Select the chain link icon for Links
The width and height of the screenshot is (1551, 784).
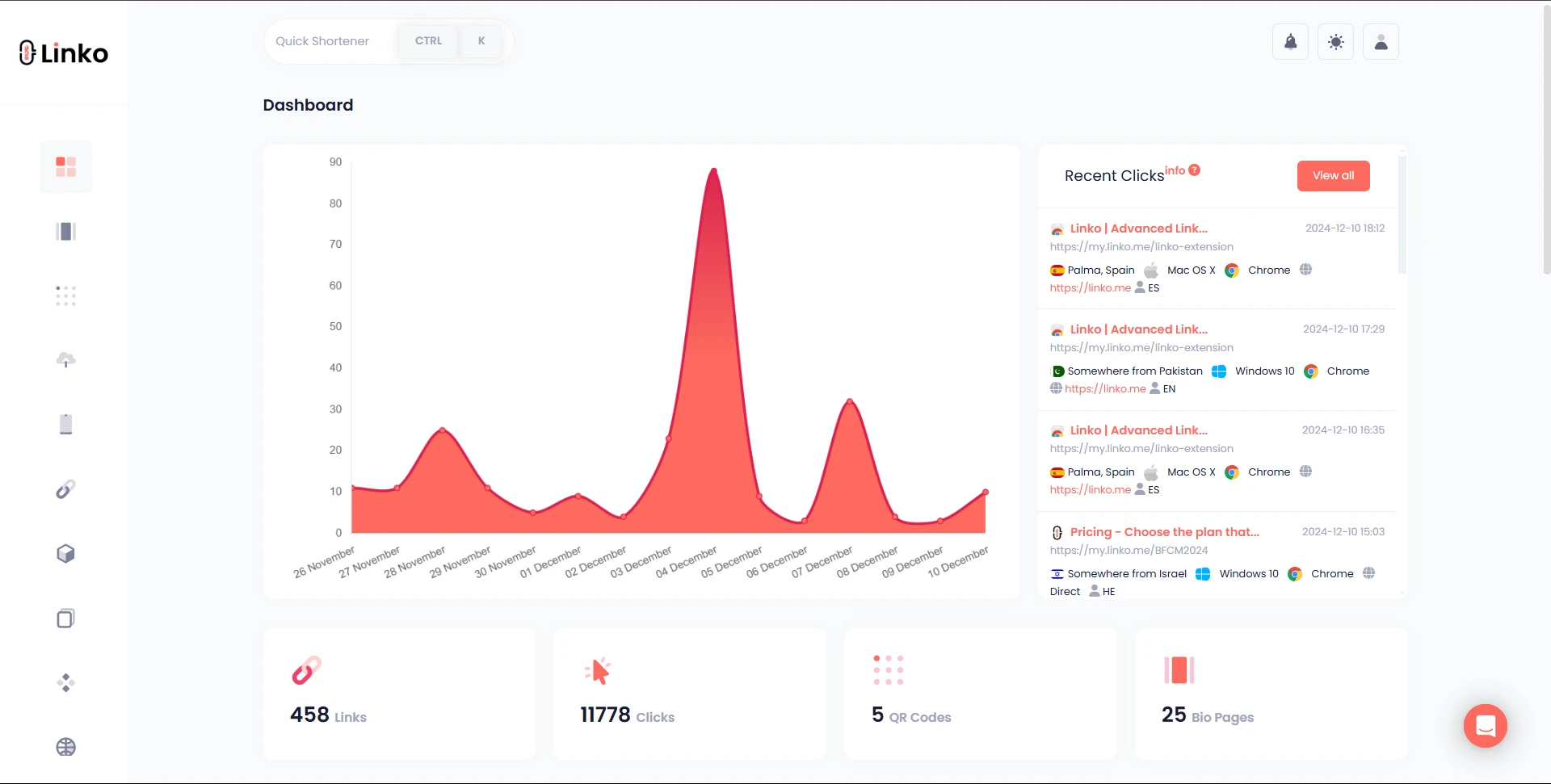[66, 488]
